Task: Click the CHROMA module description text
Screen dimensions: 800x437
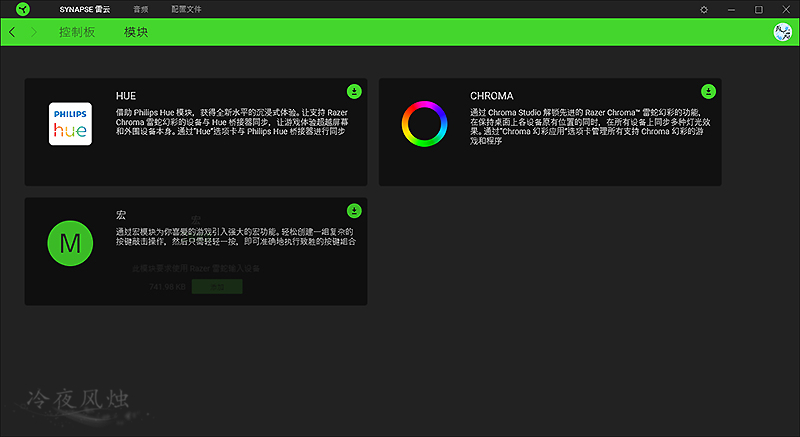Action: tap(590, 126)
